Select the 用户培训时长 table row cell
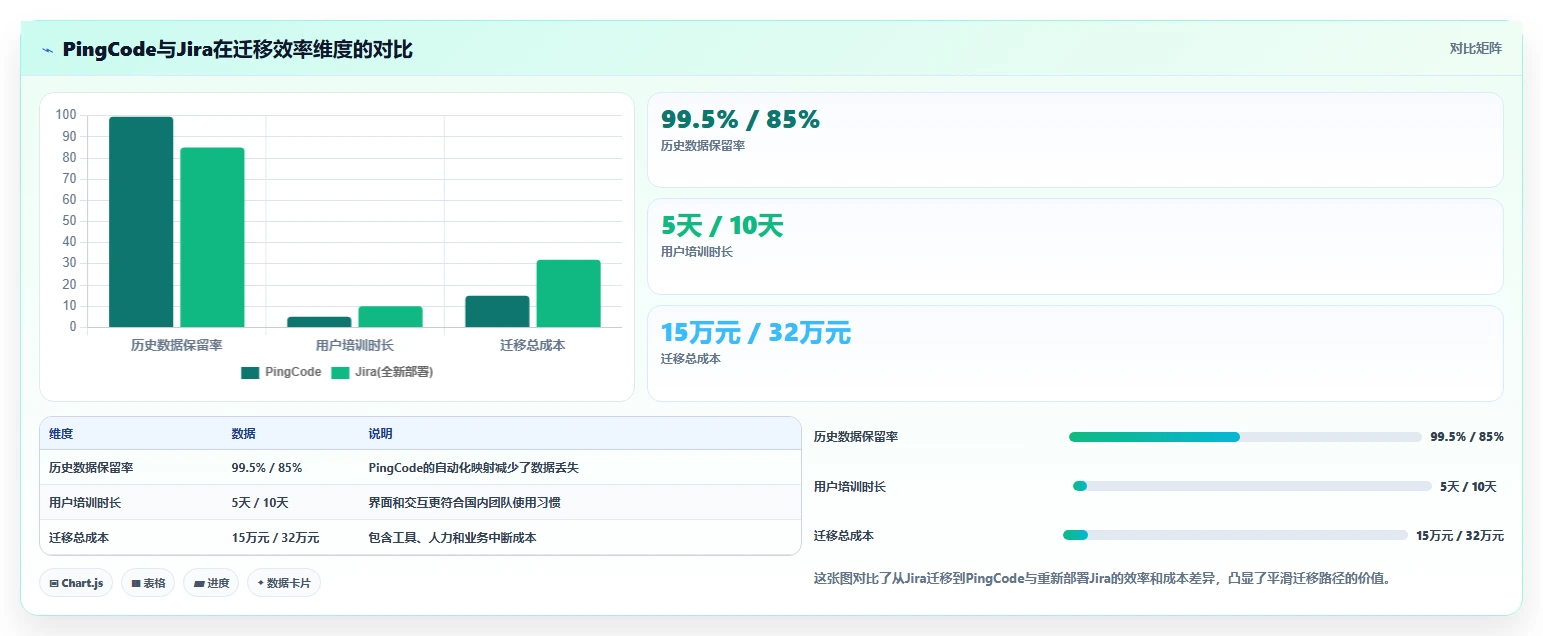The width and height of the screenshot is (1543, 636). tap(85, 503)
